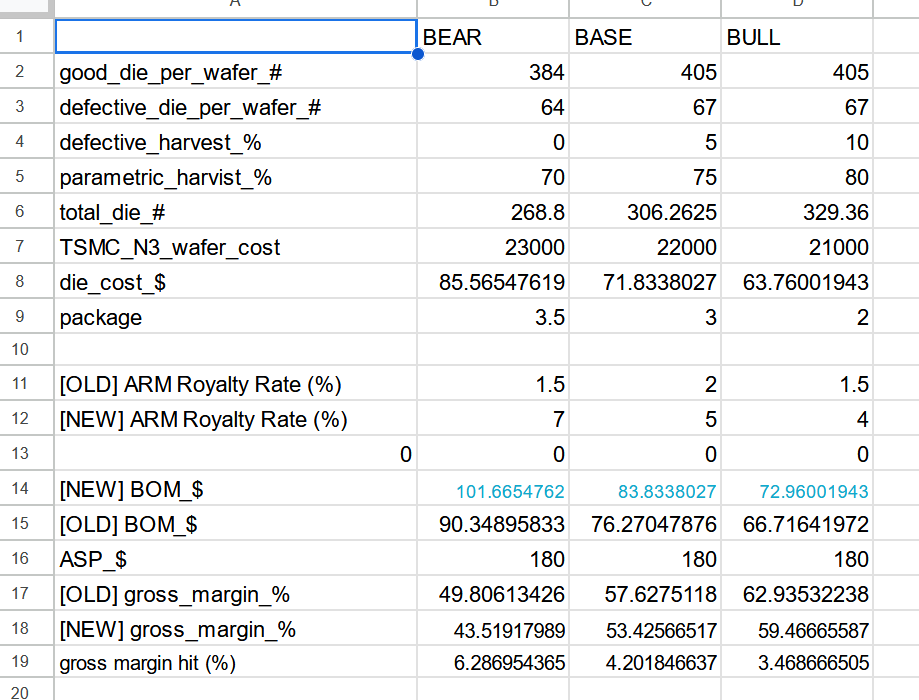Select row 13 via its row header
Viewport: 919px width, 700px height.
coord(27,453)
